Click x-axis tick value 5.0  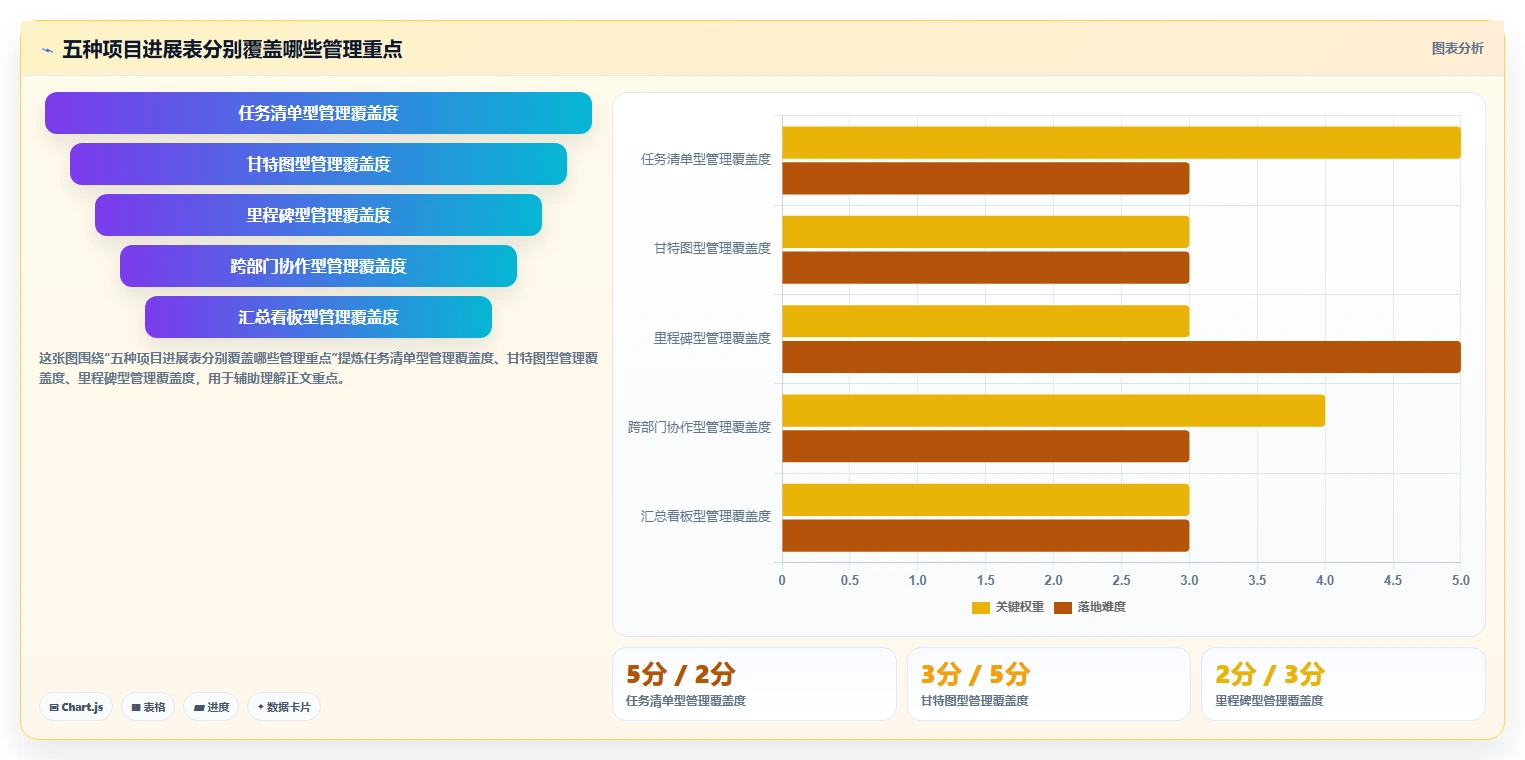pyautogui.click(x=1461, y=580)
